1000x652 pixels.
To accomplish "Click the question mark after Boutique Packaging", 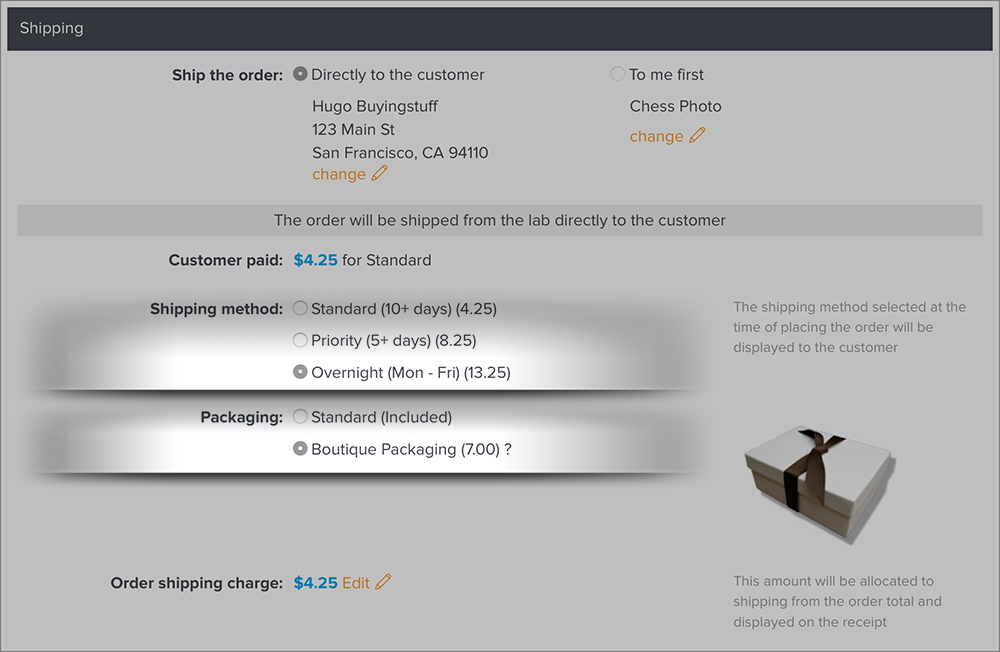I will coord(508,449).
